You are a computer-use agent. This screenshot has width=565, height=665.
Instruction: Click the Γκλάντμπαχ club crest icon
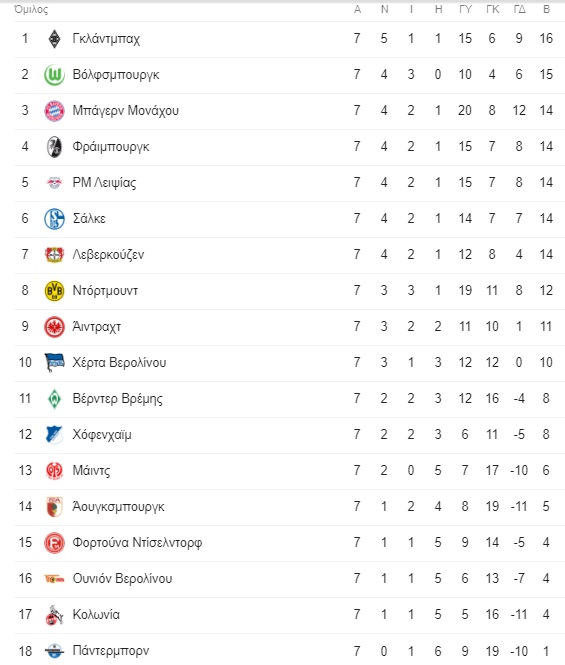pyautogui.click(x=54, y=39)
